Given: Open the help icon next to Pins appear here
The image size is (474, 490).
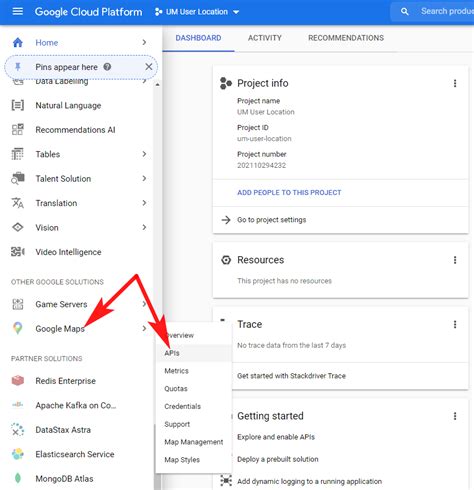Looking at the screenshot, I should (107, 67).
